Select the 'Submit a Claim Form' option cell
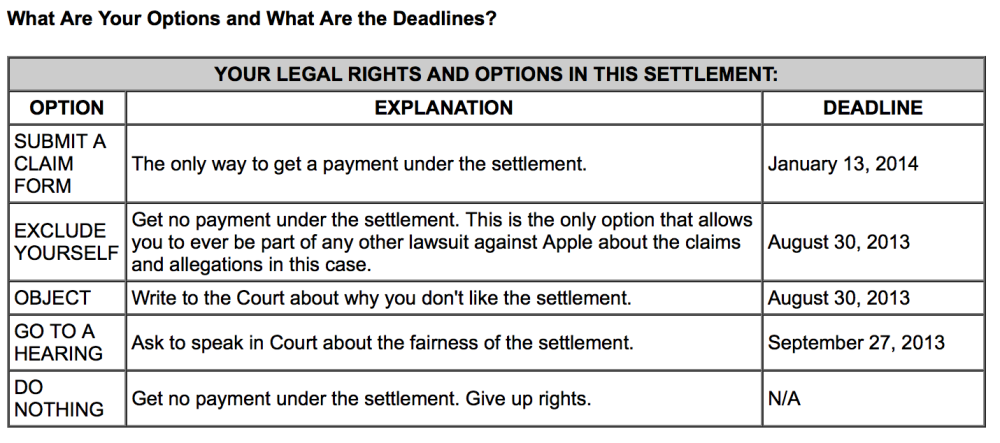This screenshot has height=443, width=1000. (x=60, y=164)
